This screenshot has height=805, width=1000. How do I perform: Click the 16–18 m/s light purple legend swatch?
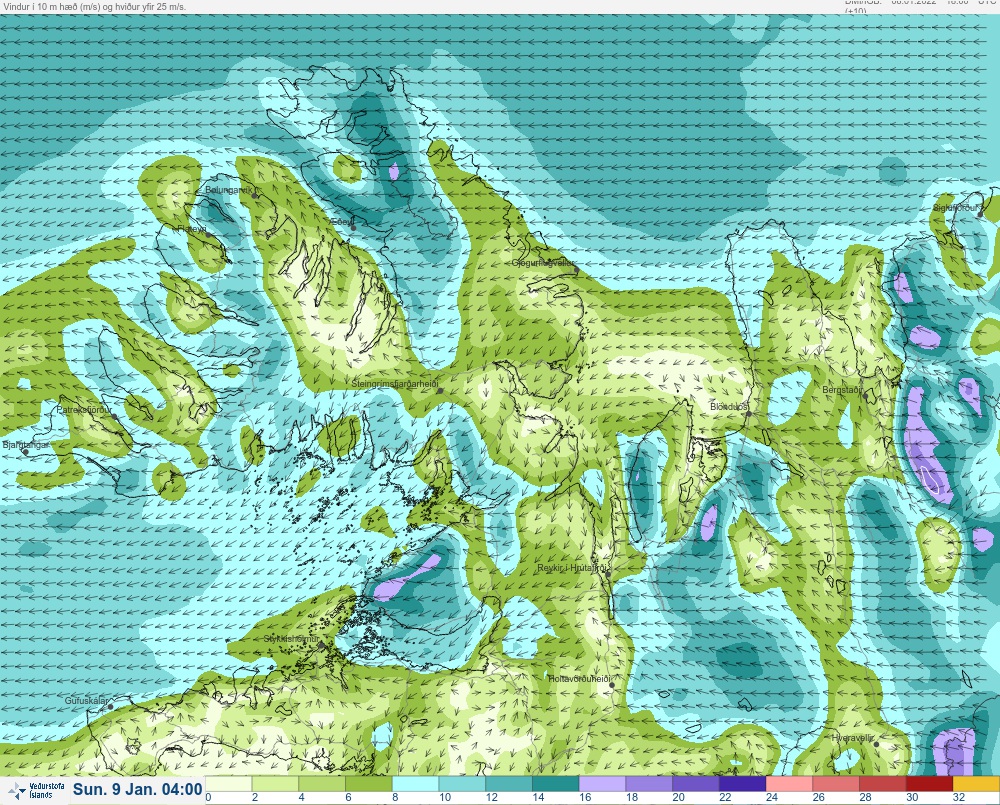[602, 783]
